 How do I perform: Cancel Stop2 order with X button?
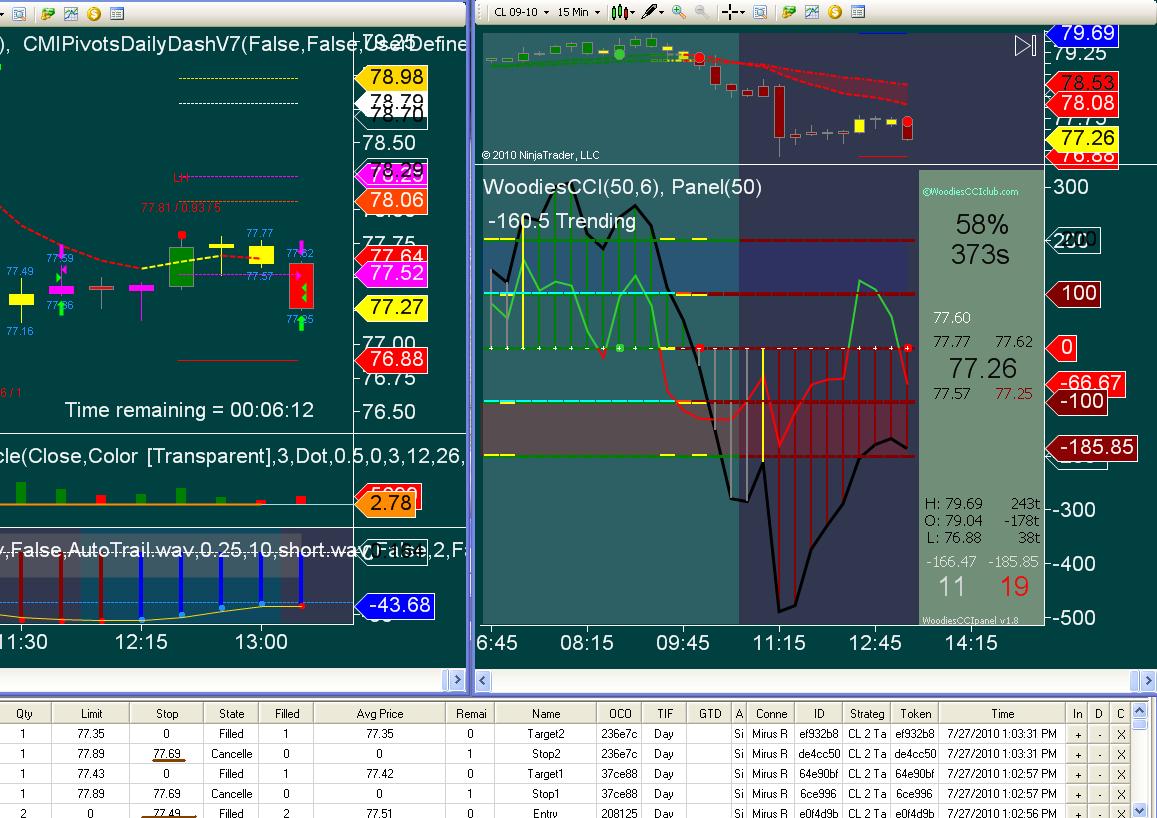coord(1121,754)
